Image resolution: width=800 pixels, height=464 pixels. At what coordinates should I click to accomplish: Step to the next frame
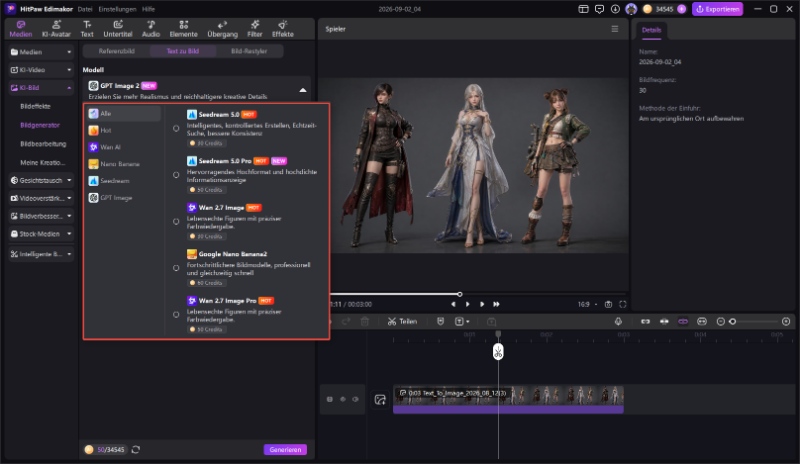(482, 304)
